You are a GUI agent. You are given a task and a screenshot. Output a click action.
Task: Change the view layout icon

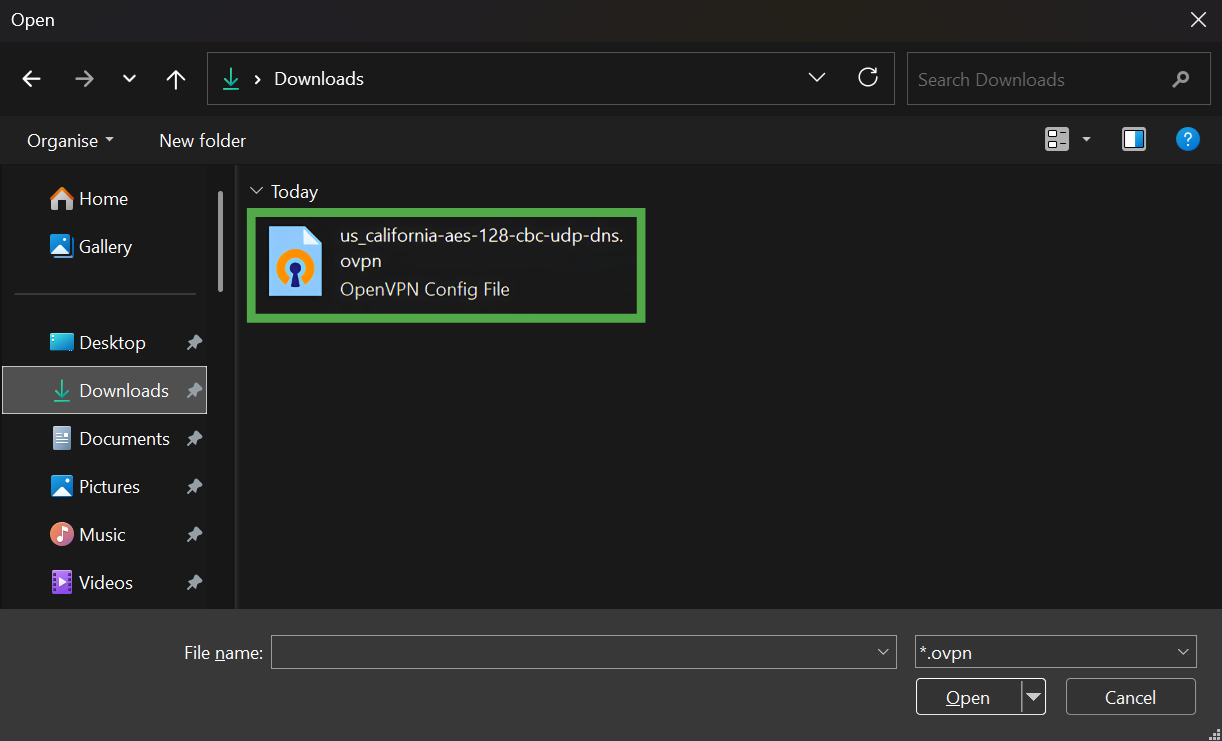(1057, 139)
